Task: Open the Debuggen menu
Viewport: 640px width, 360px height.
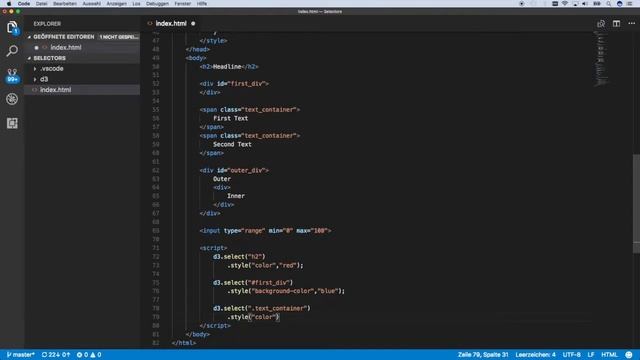Action: (157, 4)
